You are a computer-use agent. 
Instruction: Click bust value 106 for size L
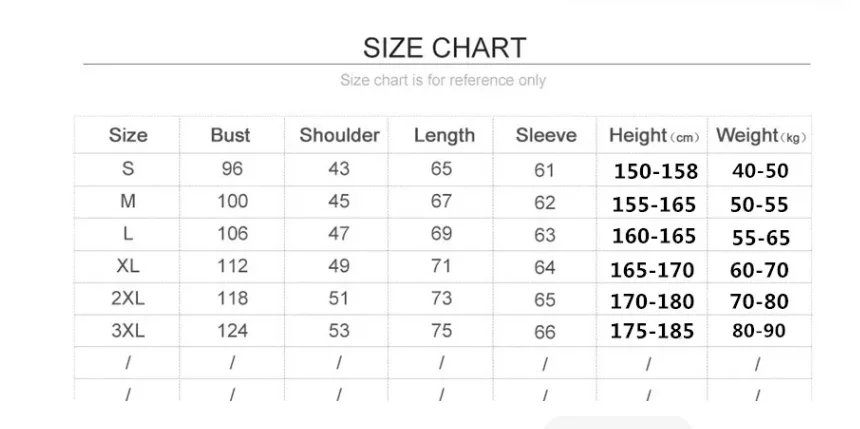point(232,234)
